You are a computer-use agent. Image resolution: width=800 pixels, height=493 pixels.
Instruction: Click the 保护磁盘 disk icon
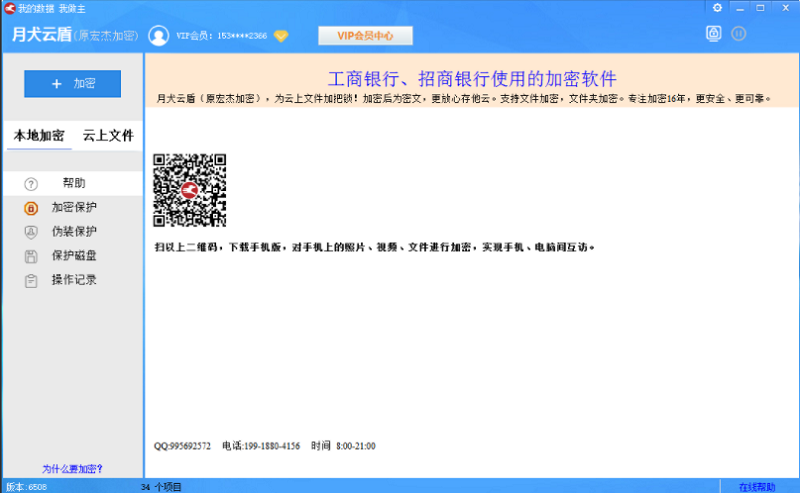click(x=31, y=256)
